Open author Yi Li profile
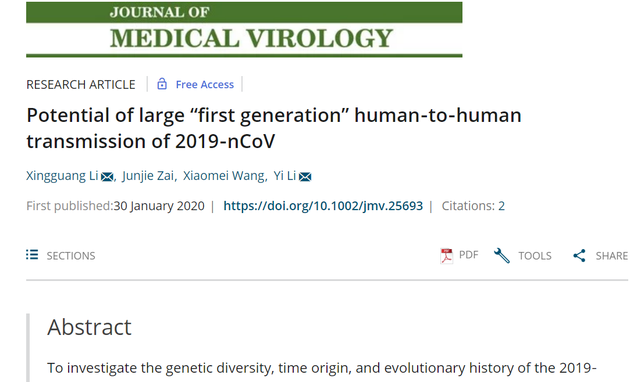Screen dimensions: 630x382 coord(284,176)
